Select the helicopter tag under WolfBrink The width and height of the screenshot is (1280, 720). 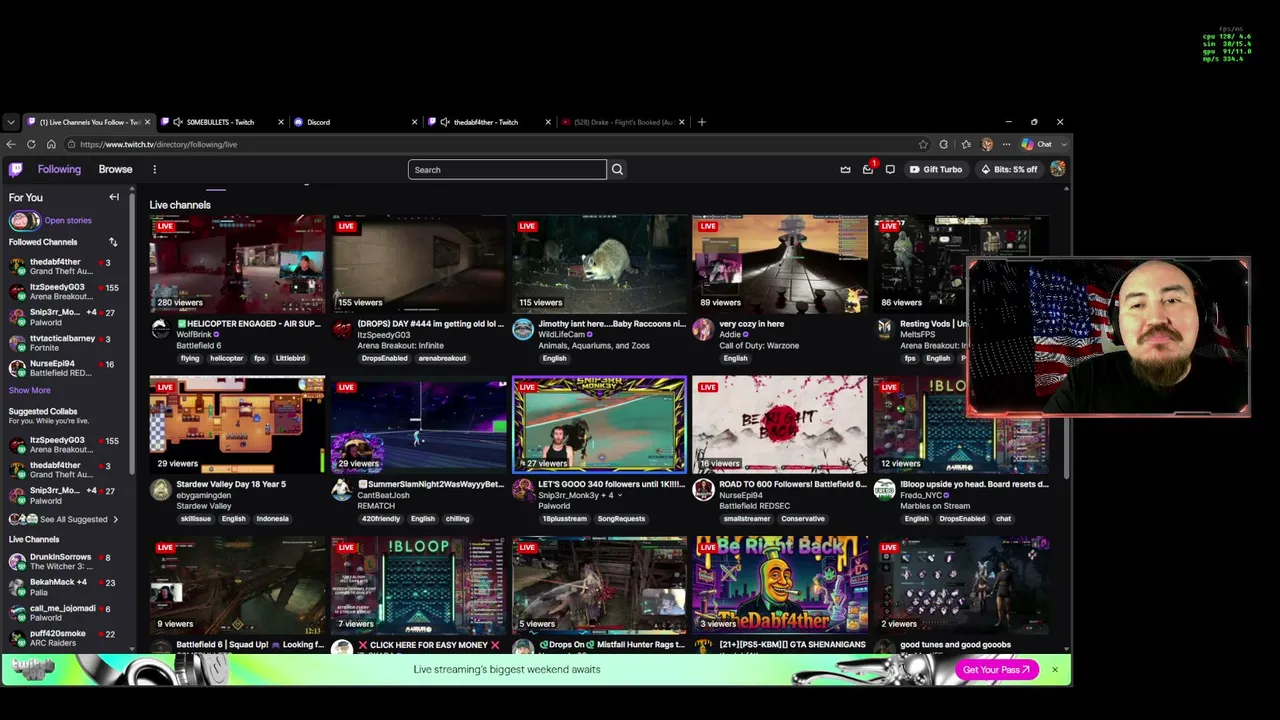coord(226,358)
